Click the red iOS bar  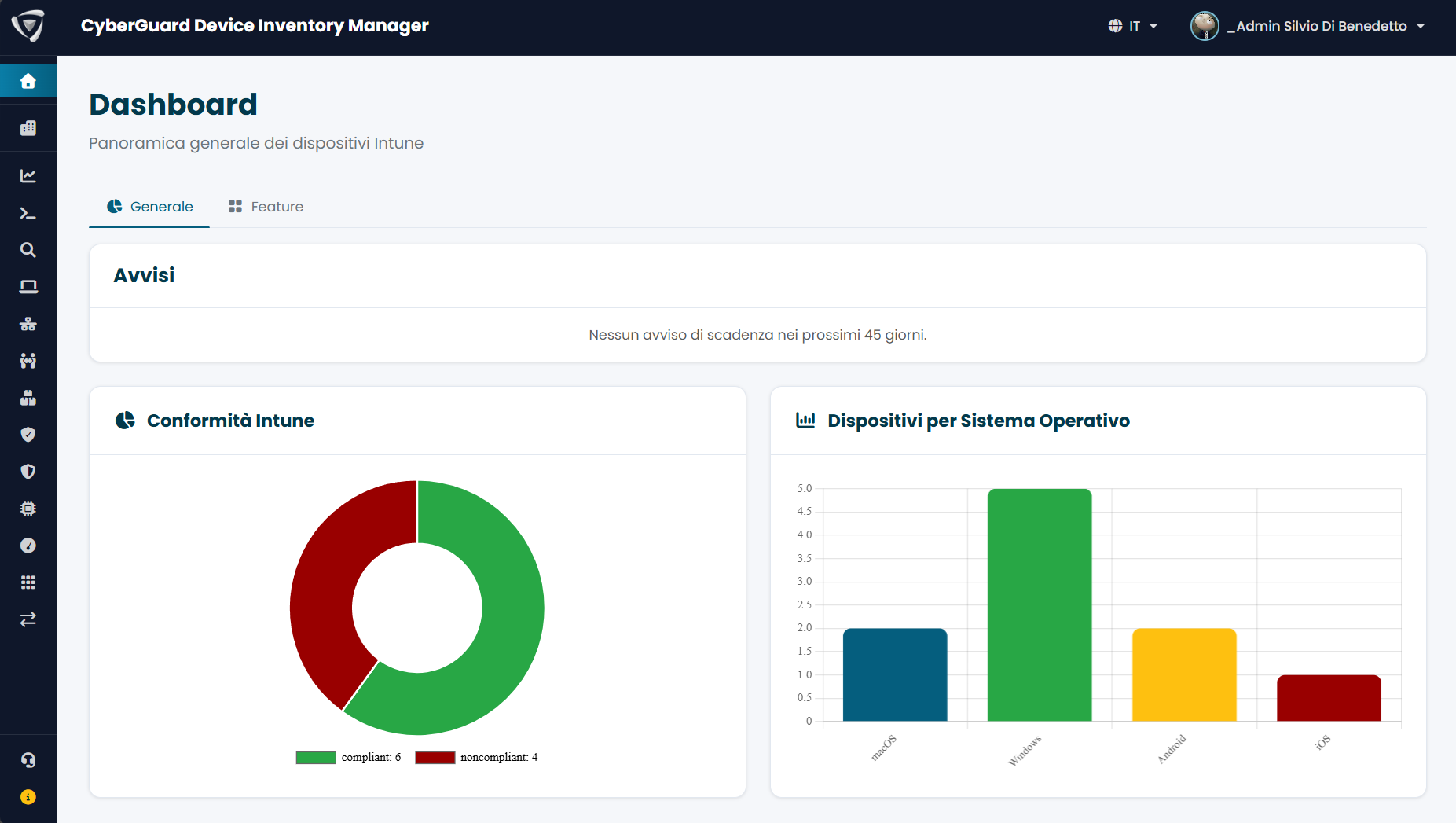click(x=1329, y=698)
